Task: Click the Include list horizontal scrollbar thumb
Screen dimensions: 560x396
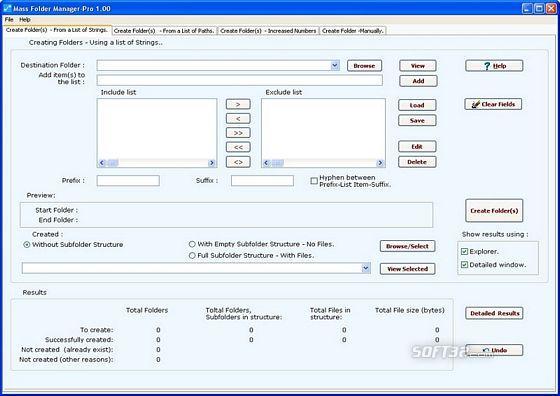Action: tap(113, 163)
